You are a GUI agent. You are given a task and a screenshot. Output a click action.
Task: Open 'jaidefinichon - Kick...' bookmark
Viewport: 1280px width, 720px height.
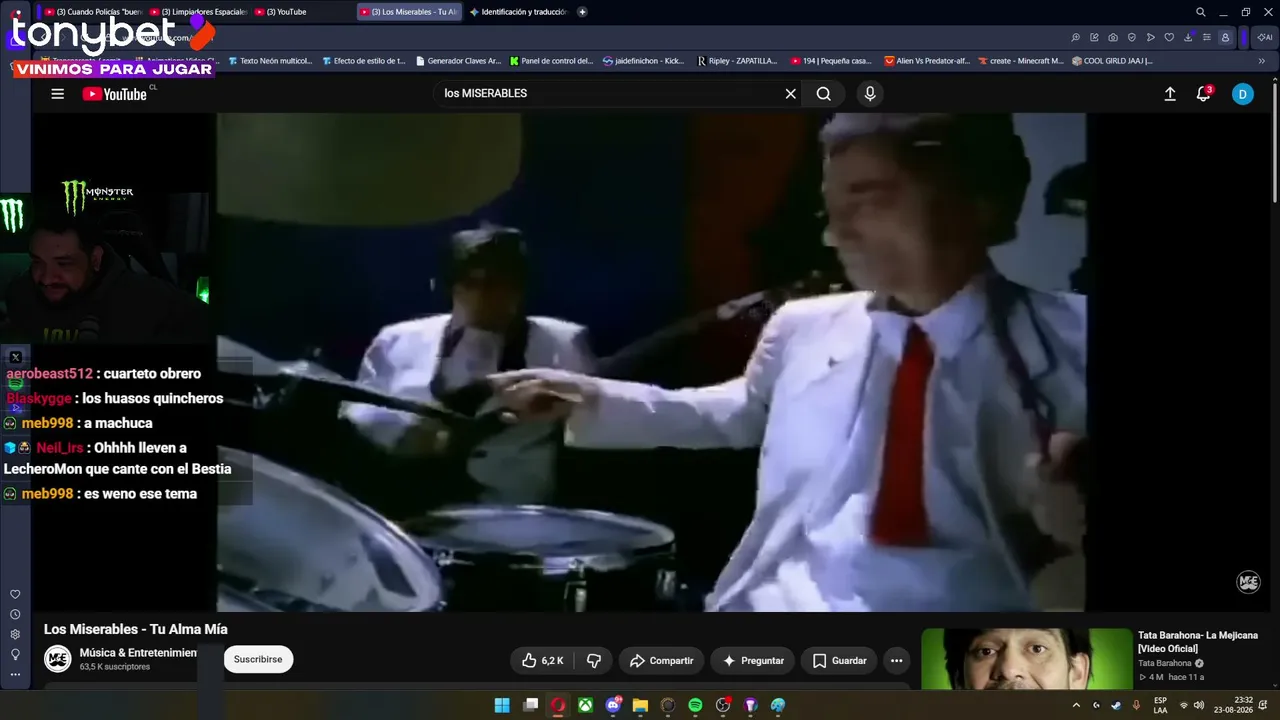(644, 61)
